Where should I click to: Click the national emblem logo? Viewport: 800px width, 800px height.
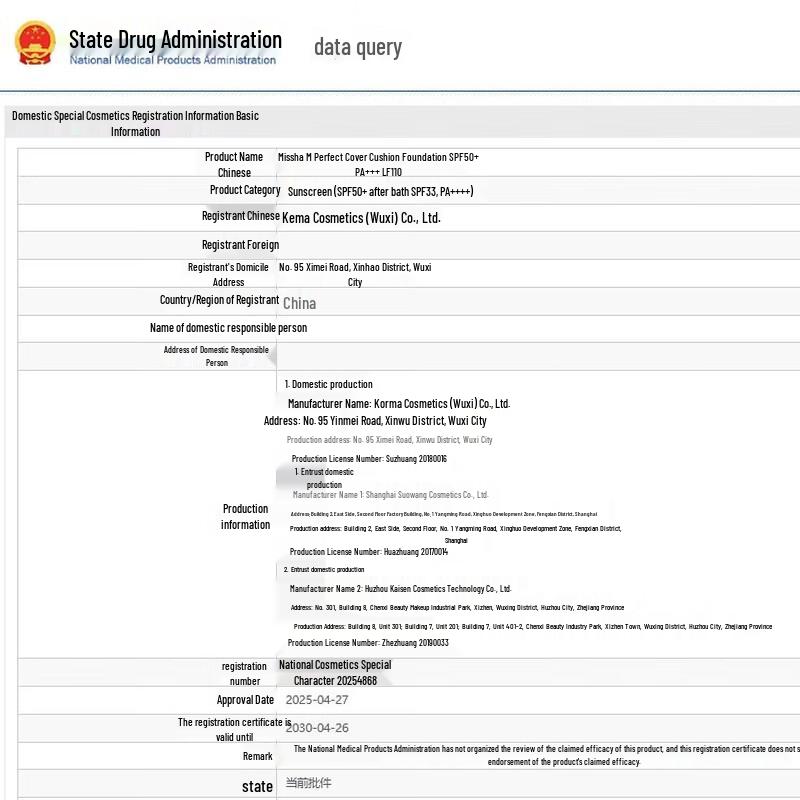35,43
